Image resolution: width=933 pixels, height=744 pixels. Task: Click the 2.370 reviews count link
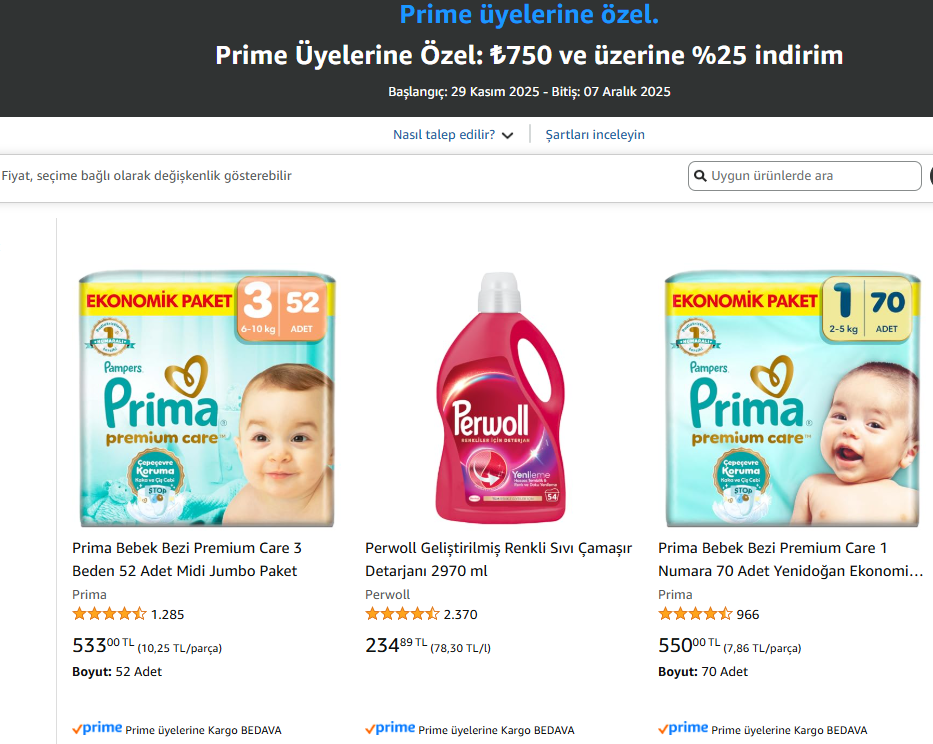click(x=461, y=614)
